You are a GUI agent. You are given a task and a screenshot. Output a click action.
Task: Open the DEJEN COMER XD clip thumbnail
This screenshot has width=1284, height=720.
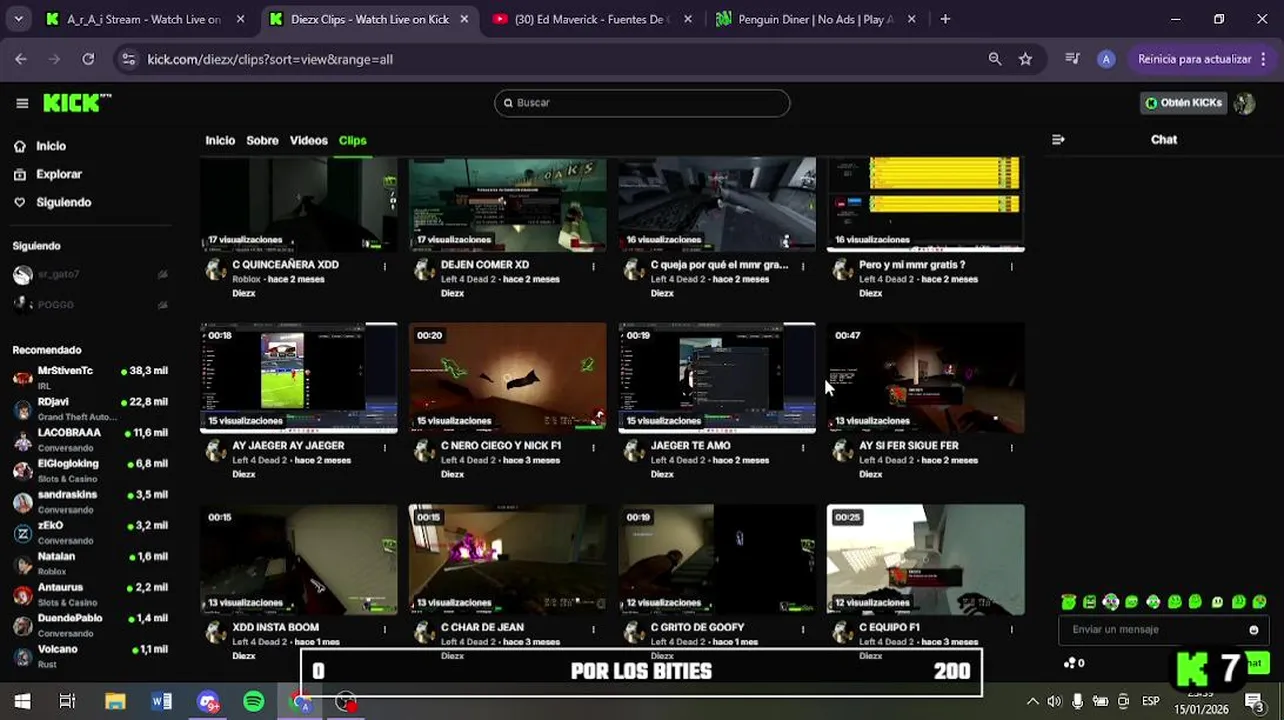coord(507,203)
